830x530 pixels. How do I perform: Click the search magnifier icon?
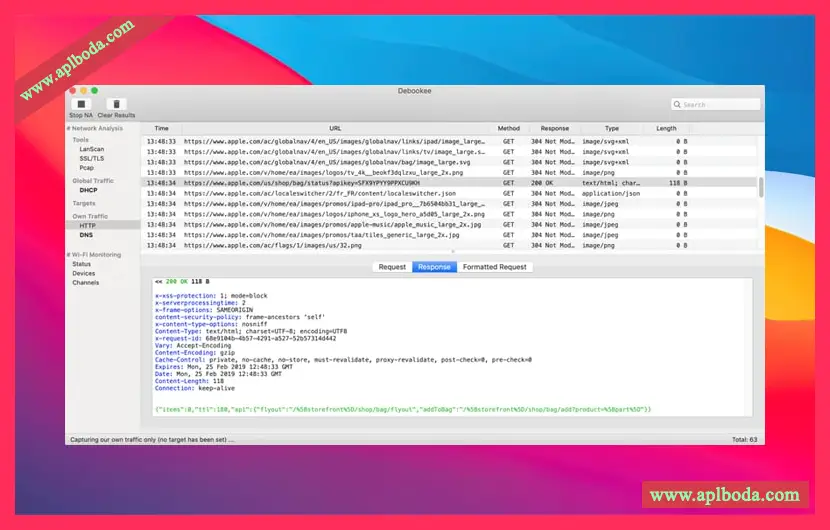[677, 104]
